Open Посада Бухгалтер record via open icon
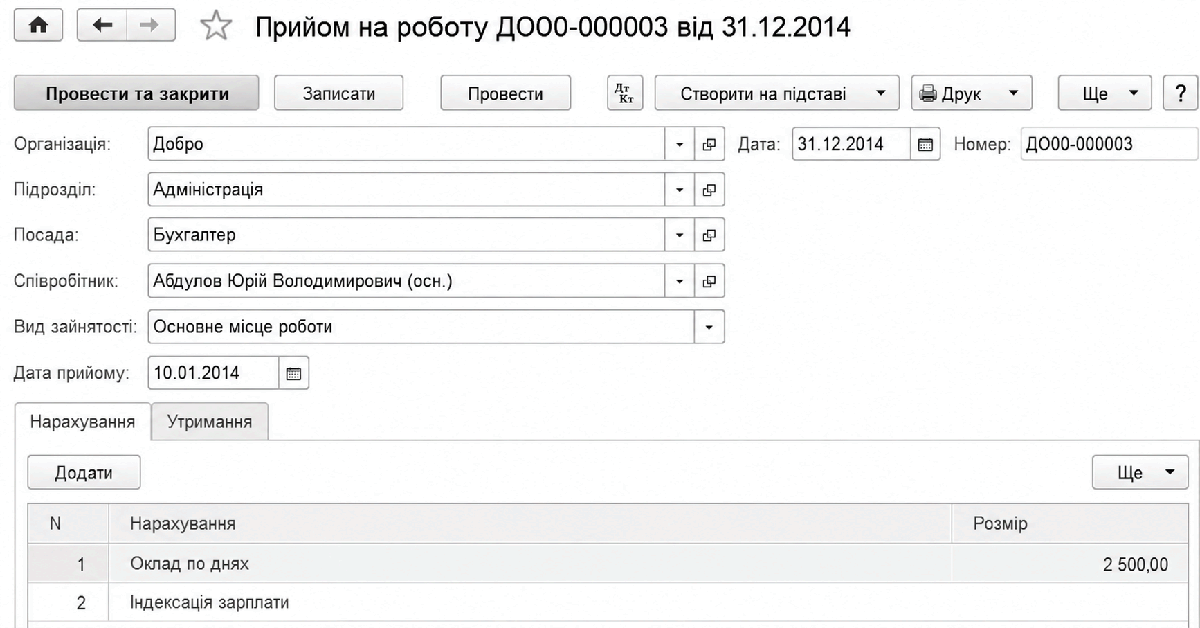This screenshot has width=1200, height=628. (x=710, y=235)
